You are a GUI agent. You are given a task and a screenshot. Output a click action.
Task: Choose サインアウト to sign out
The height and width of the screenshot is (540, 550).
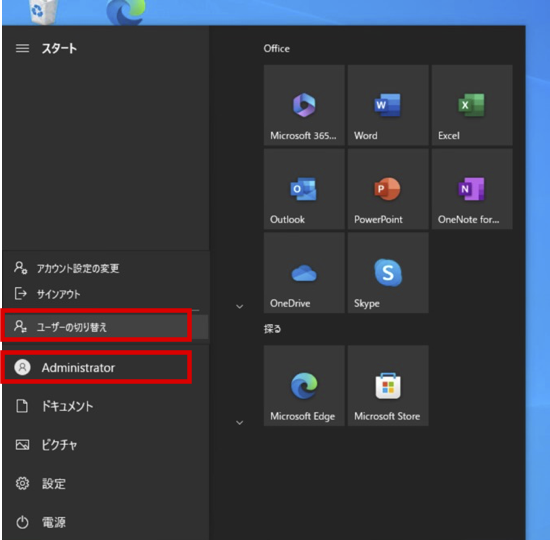pos(105,294)
